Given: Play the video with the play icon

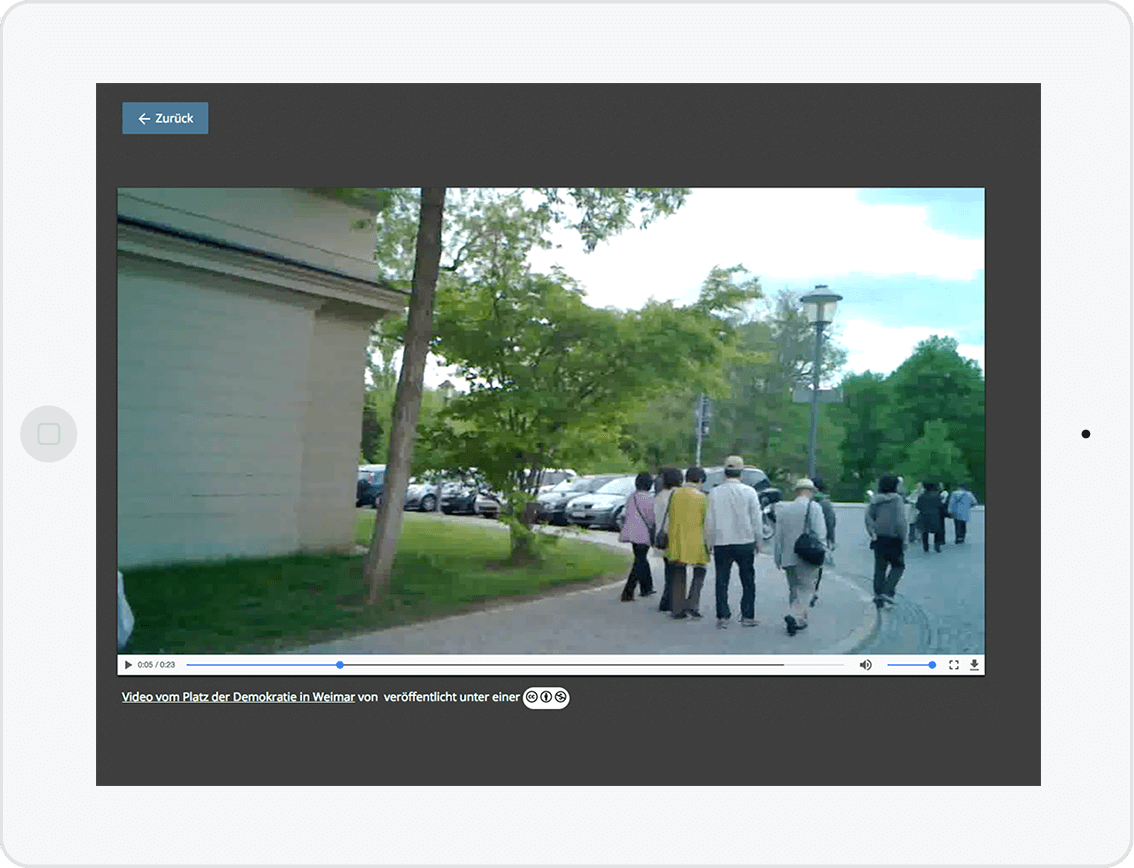Looking at the screenshot, I should pyautogui.click(x=128, y=665).
